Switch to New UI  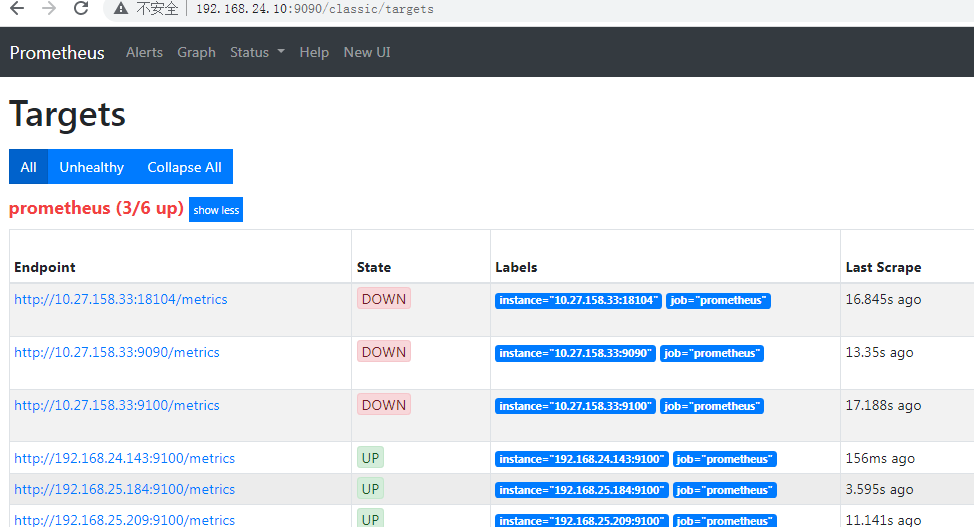coord(367,52)
